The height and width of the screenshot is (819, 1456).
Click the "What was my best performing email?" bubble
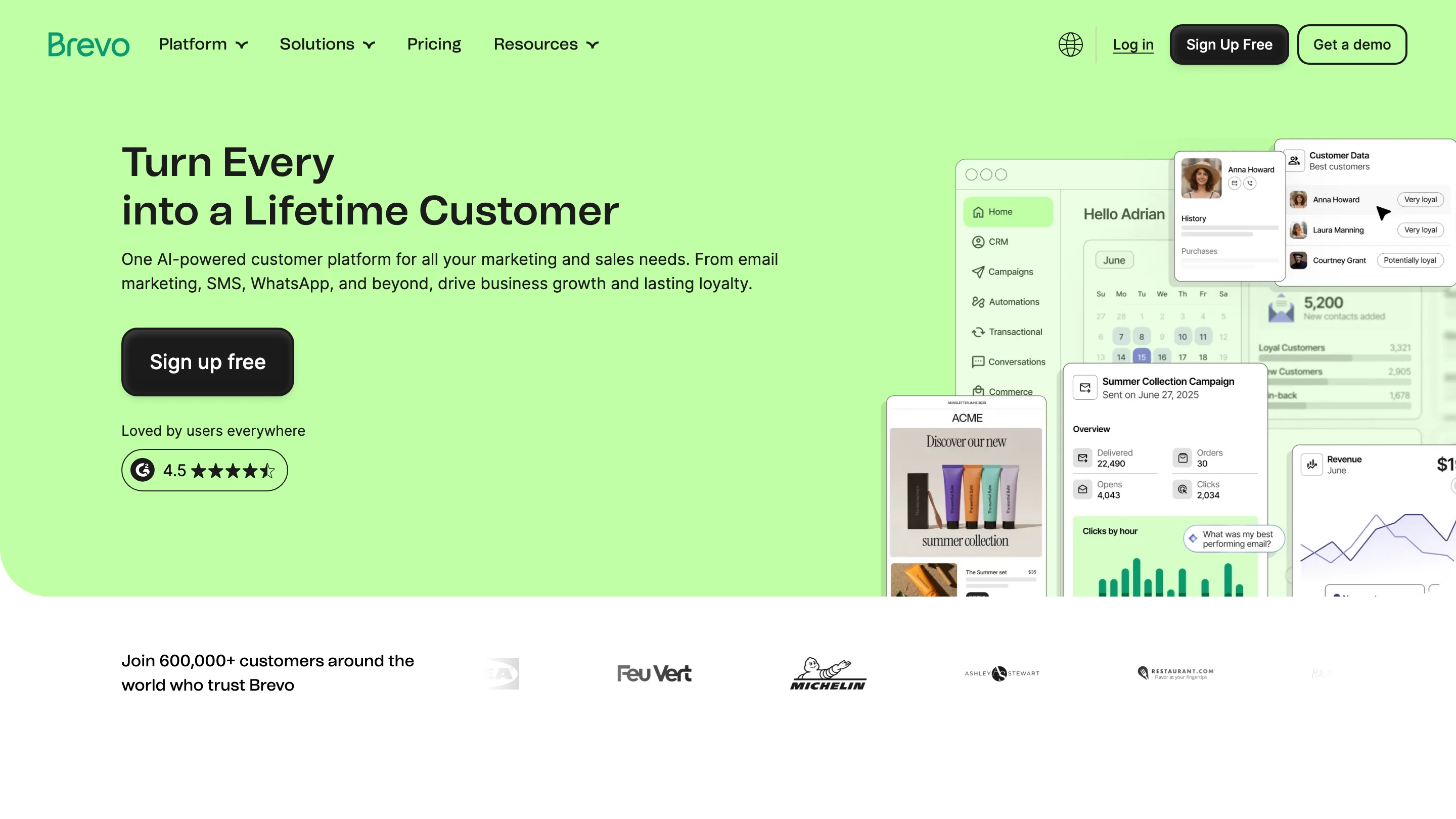[1234, 538]
